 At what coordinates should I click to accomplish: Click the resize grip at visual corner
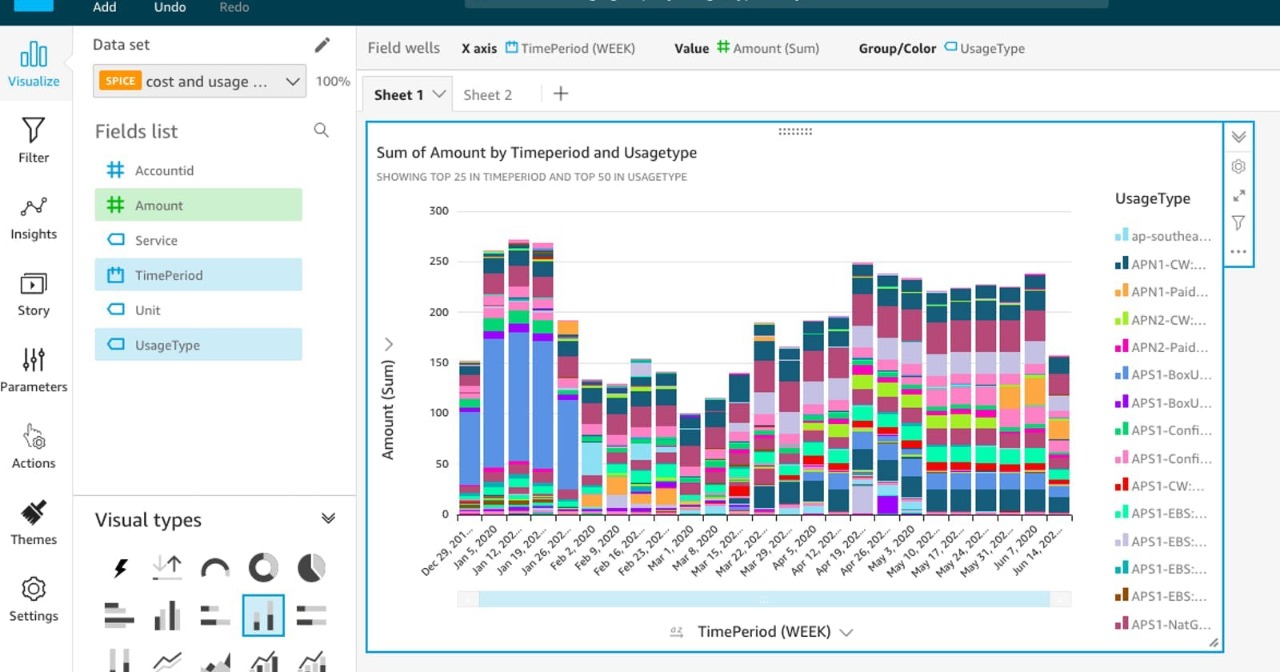tap(1214, 643)
